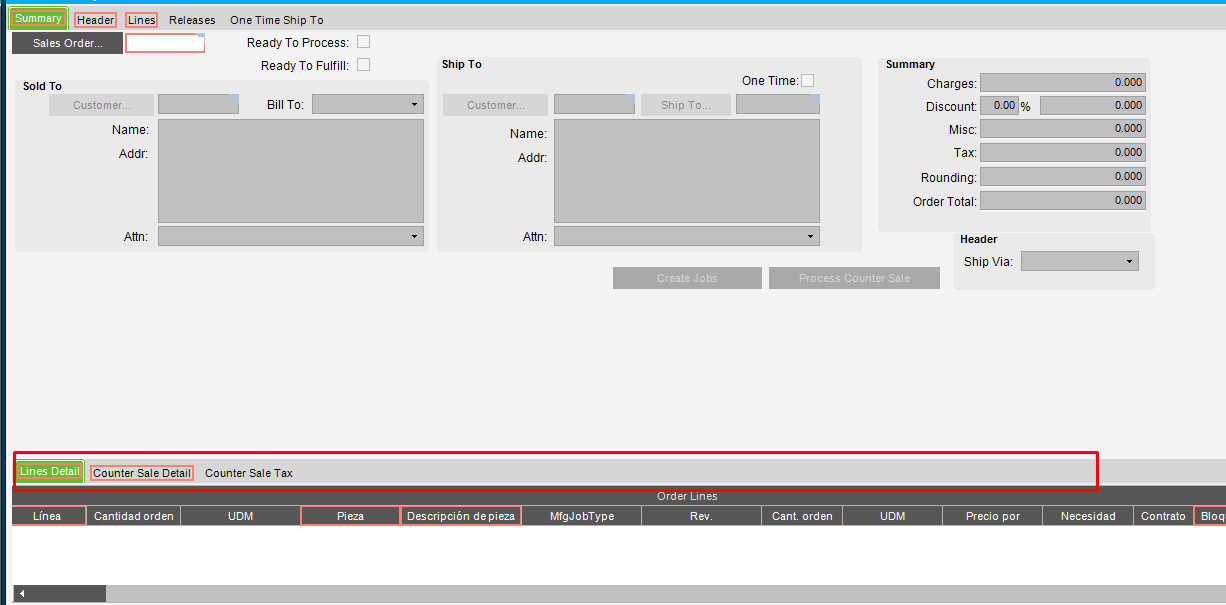Click the horizontal scrollbar left arrow
Image resolution: width=1226 pixels, height=605 pixels.
tap(22, 594)
